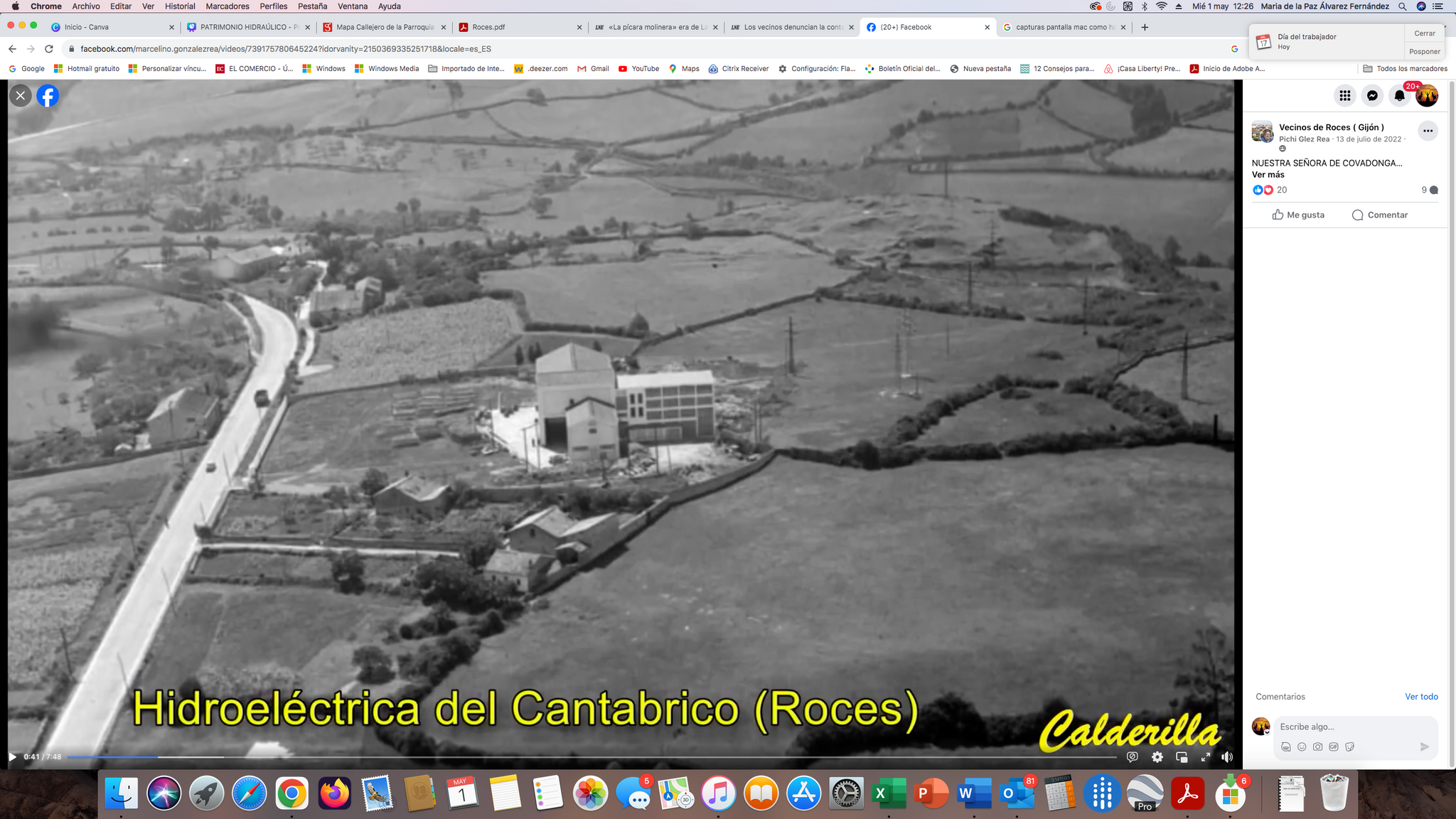The height and width of the screenshot is (819, 1456).
Task: Play the paused video
Action: pos(12,757)
